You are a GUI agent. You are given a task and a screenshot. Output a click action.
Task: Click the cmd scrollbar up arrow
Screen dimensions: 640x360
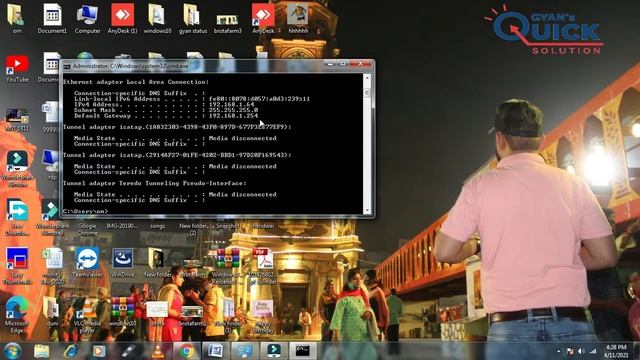[367, 78]
